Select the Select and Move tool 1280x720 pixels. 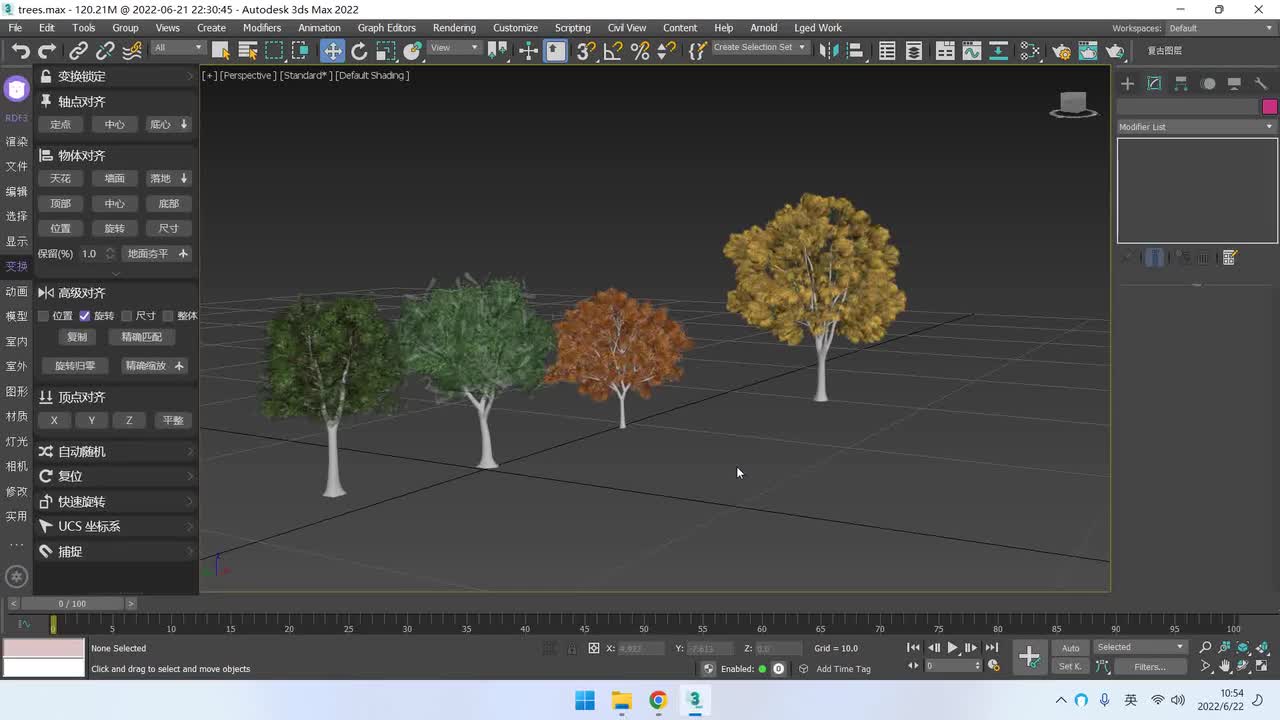tap(332, 51)
